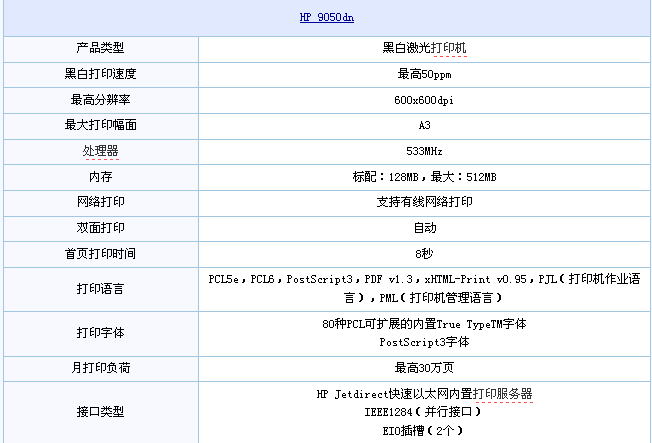Select the 8秒 value cell
The image size is (652, 443).
[x=425, y=254]
